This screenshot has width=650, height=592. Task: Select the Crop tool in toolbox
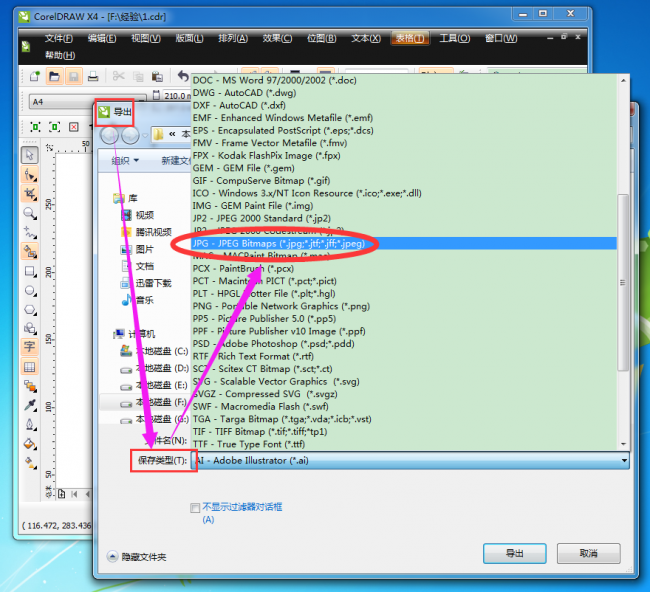click(30, 194)
